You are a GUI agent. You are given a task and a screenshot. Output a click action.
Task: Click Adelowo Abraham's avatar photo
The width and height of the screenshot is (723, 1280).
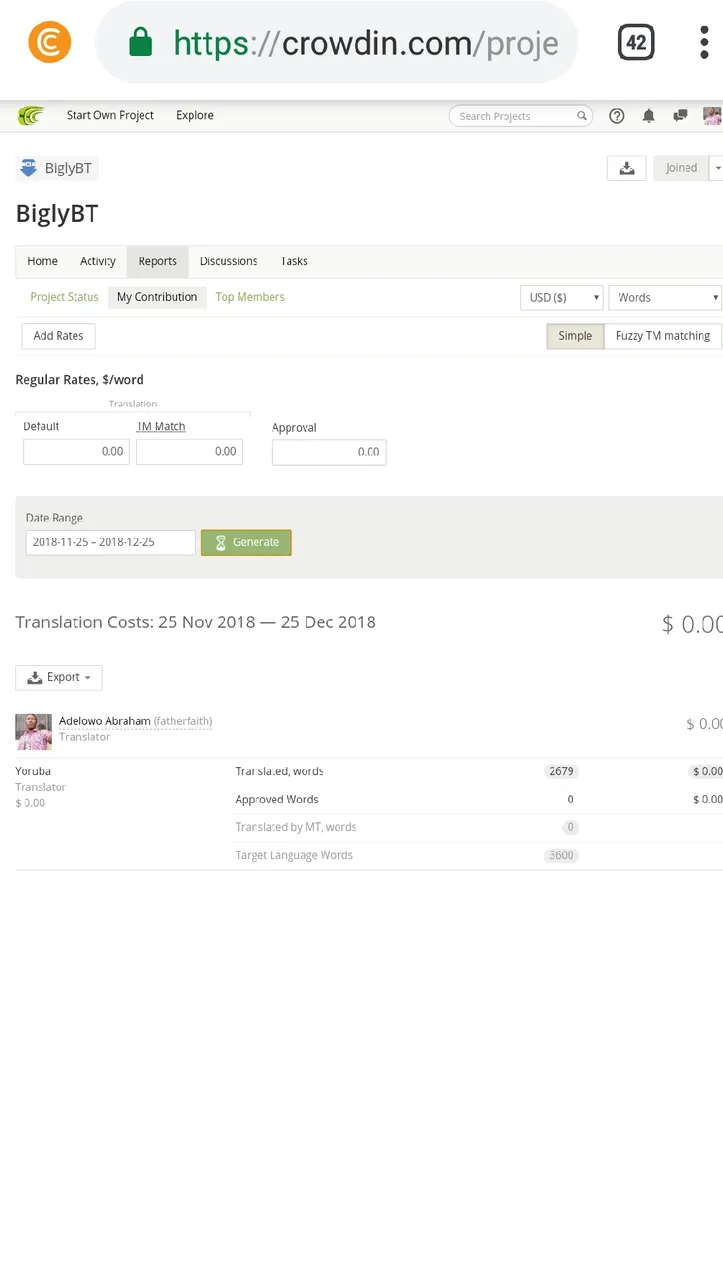pos(33,731)
